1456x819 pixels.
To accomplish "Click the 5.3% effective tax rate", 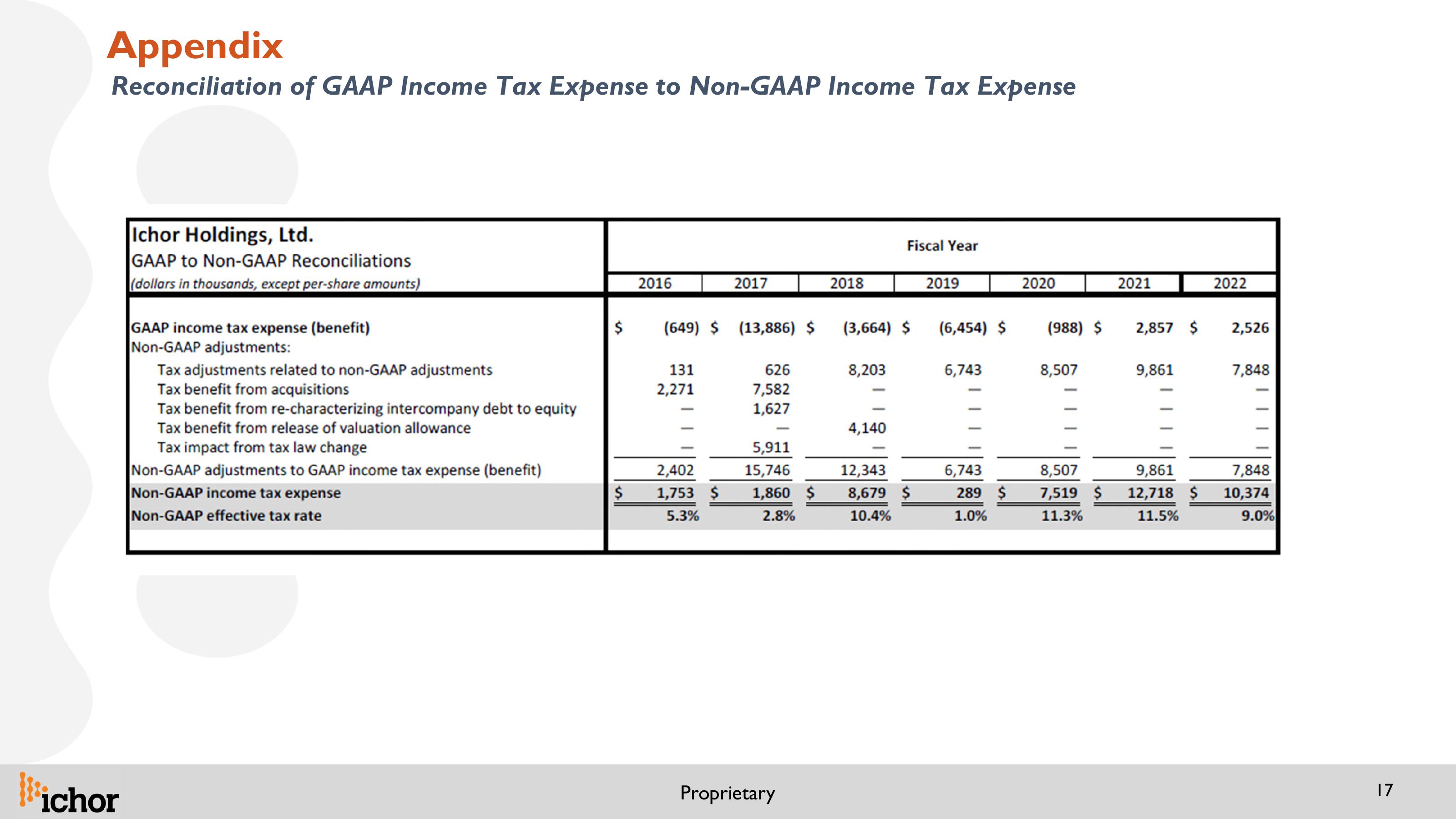I will pos(683,516).
